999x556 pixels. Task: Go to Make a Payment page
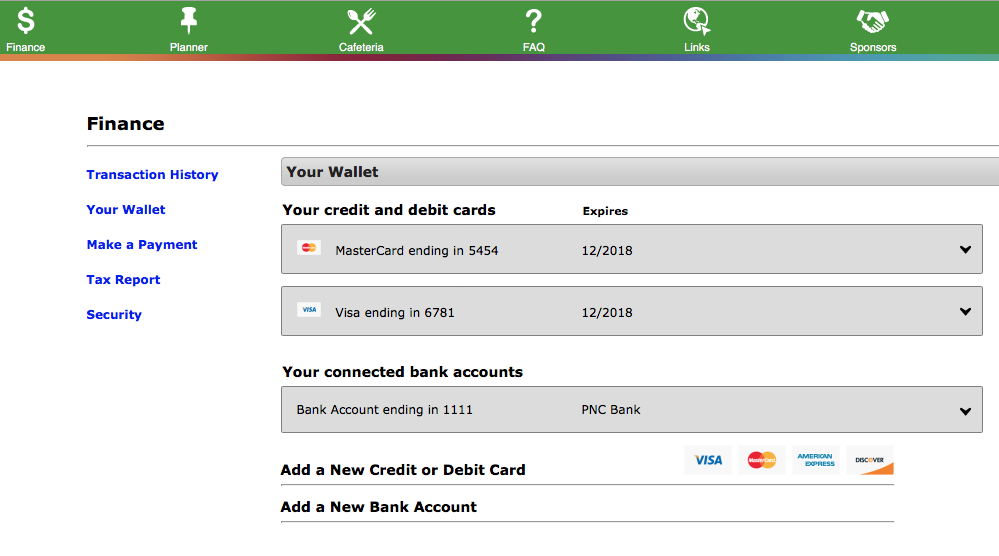[142, 245]
